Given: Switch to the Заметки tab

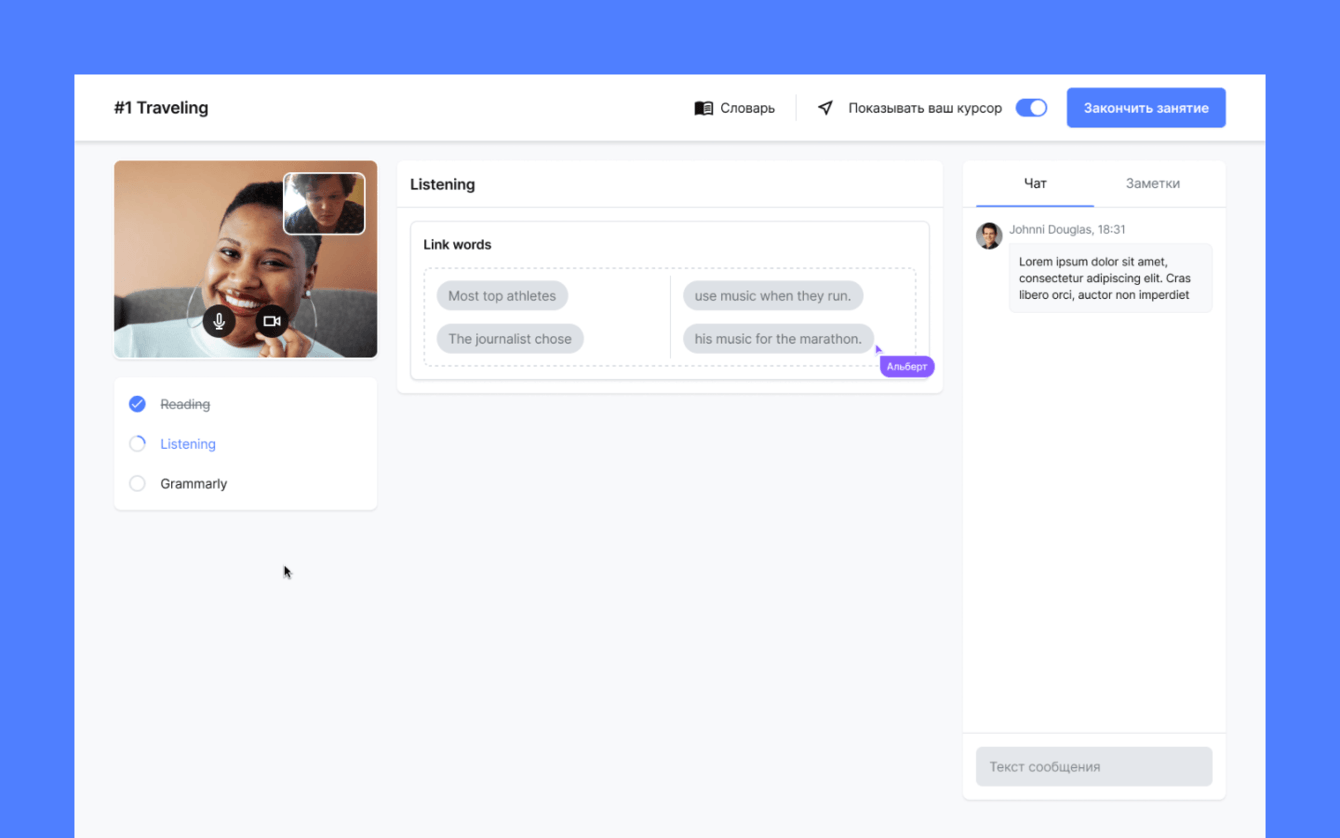Looking at the screenshot, I should 1153,184.
